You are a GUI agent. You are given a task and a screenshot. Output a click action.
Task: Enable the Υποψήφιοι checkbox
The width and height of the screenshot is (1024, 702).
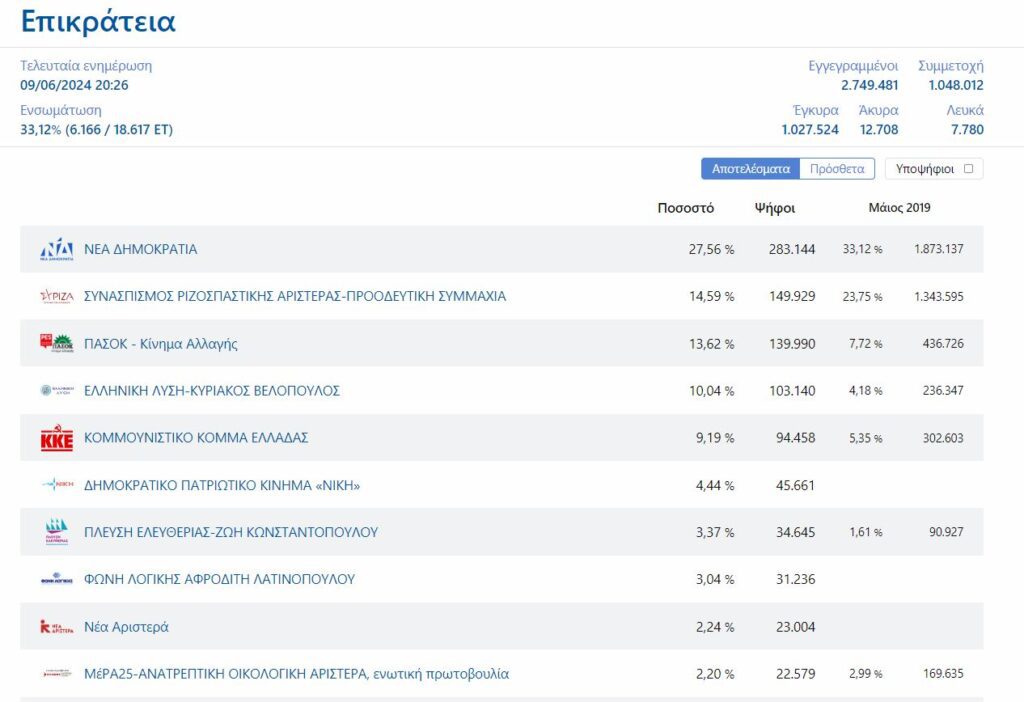(968, 168)
